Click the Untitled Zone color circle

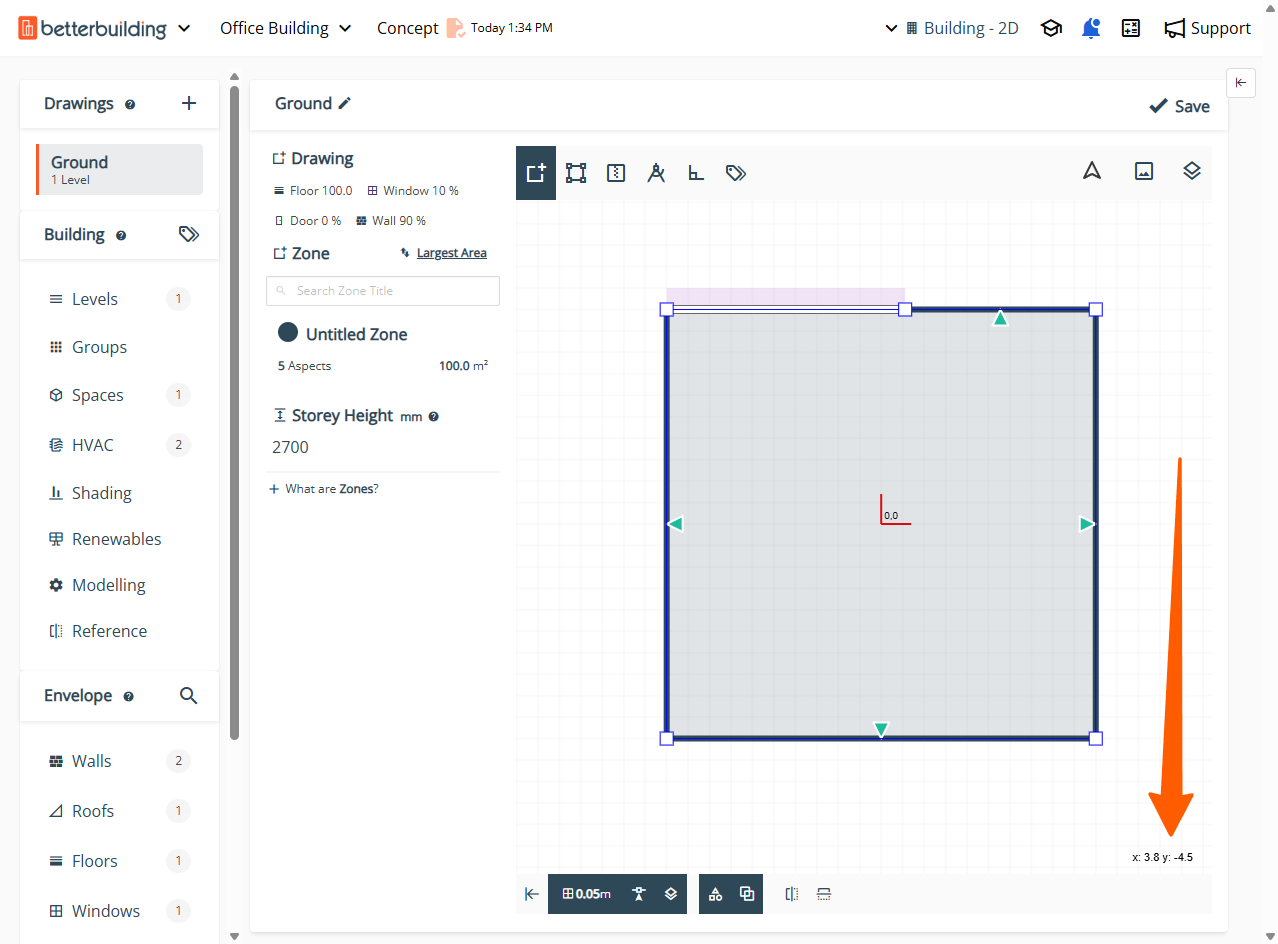click(x=288, y=333)
